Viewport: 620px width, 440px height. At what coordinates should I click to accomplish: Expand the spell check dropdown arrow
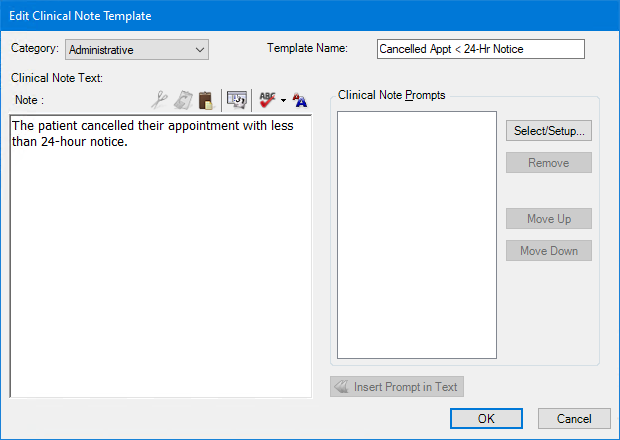283,101
